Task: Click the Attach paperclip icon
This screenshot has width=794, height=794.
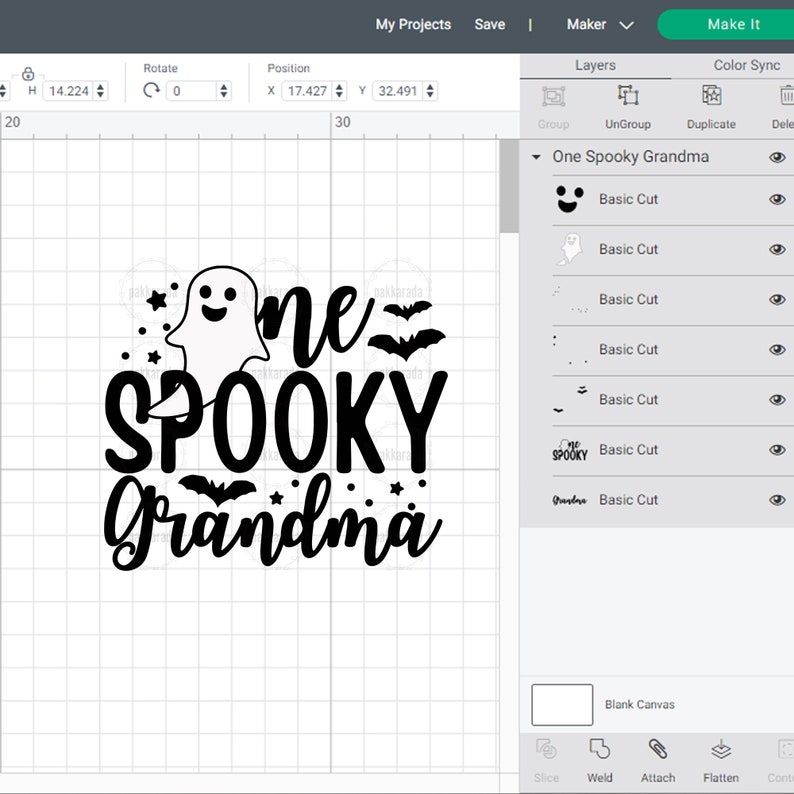Action: [658, 749]
